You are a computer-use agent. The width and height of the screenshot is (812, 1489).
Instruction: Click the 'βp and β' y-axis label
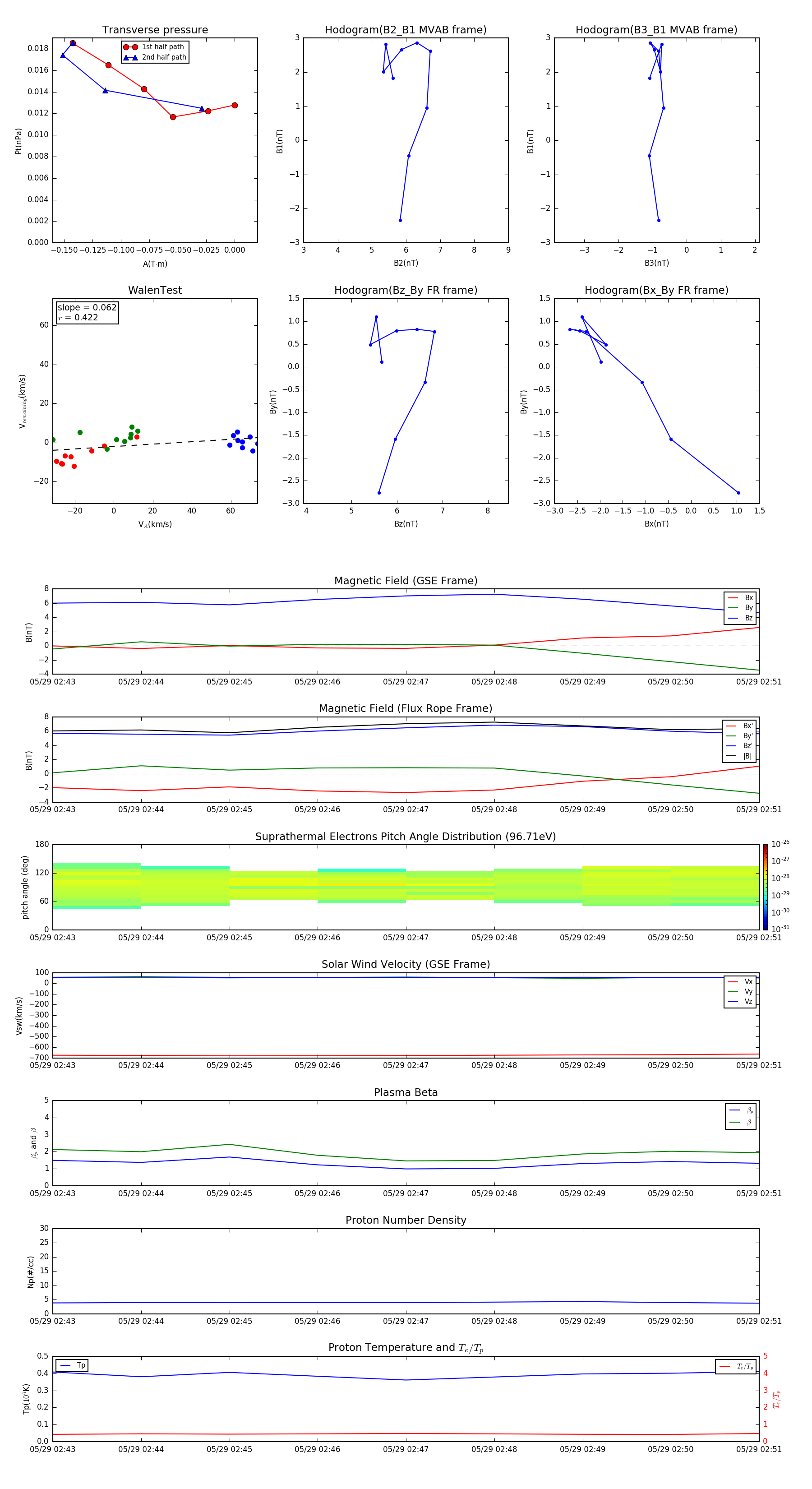[x=33, y=1143]
